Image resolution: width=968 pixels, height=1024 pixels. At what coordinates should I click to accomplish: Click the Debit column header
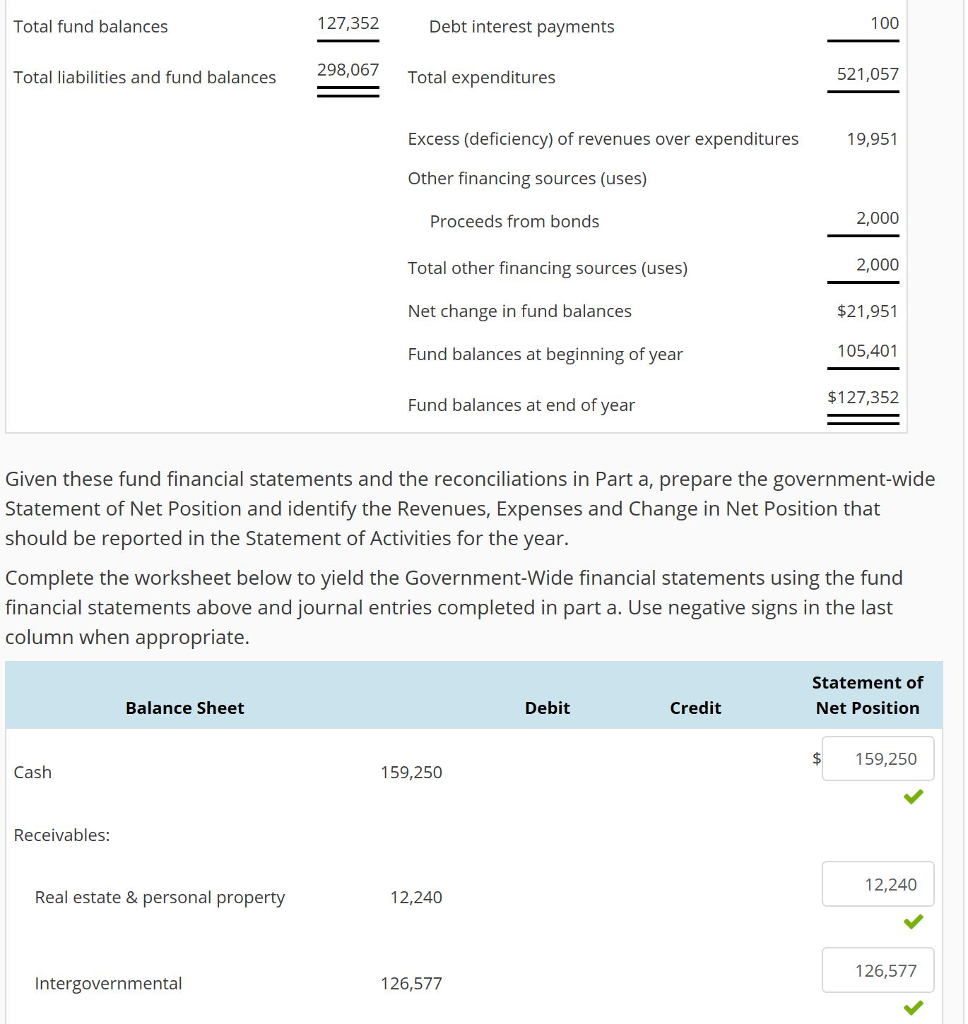[x=547, y=708]
